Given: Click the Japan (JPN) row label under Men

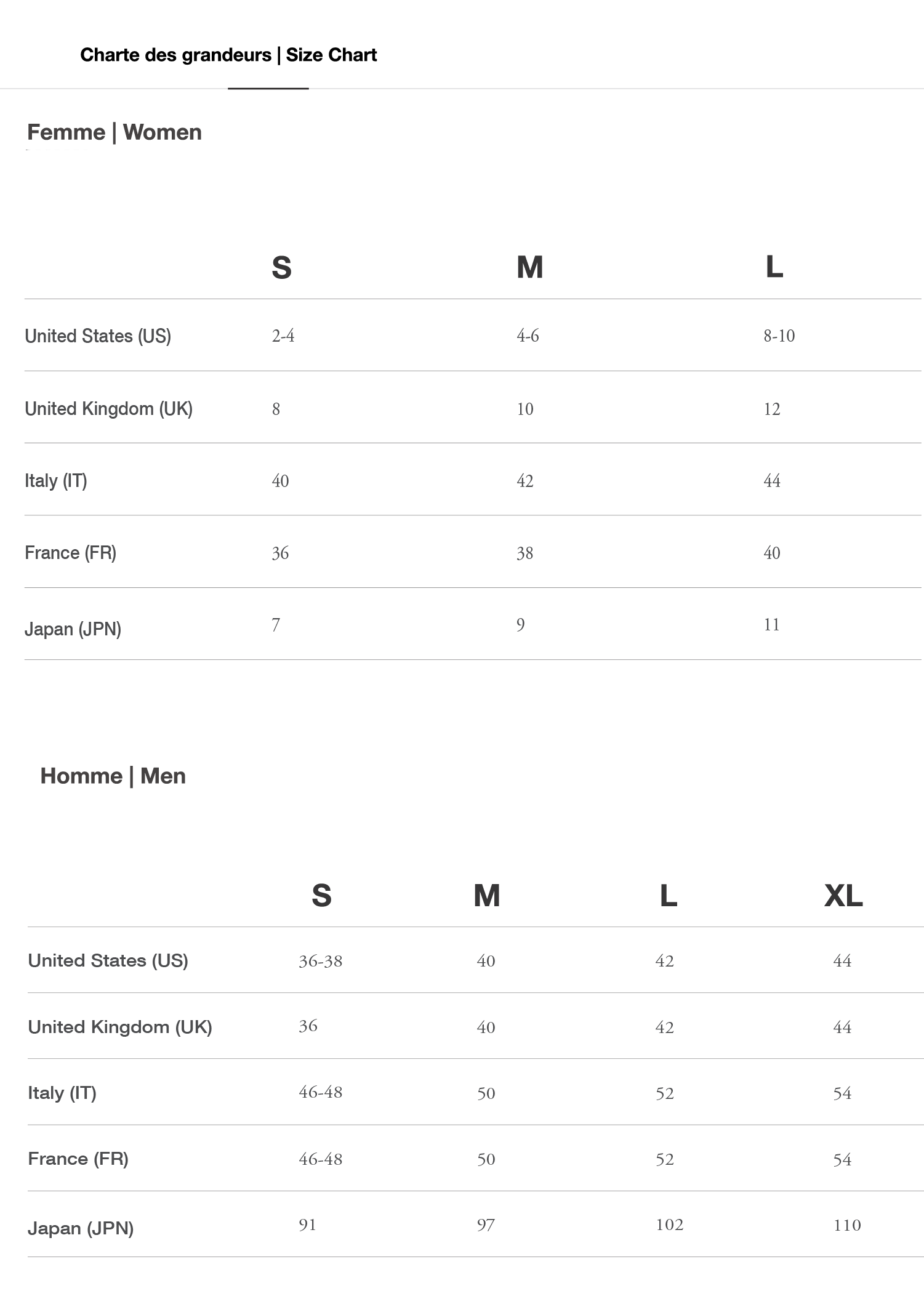Looking at the screenshot, I should [81, 1228].
